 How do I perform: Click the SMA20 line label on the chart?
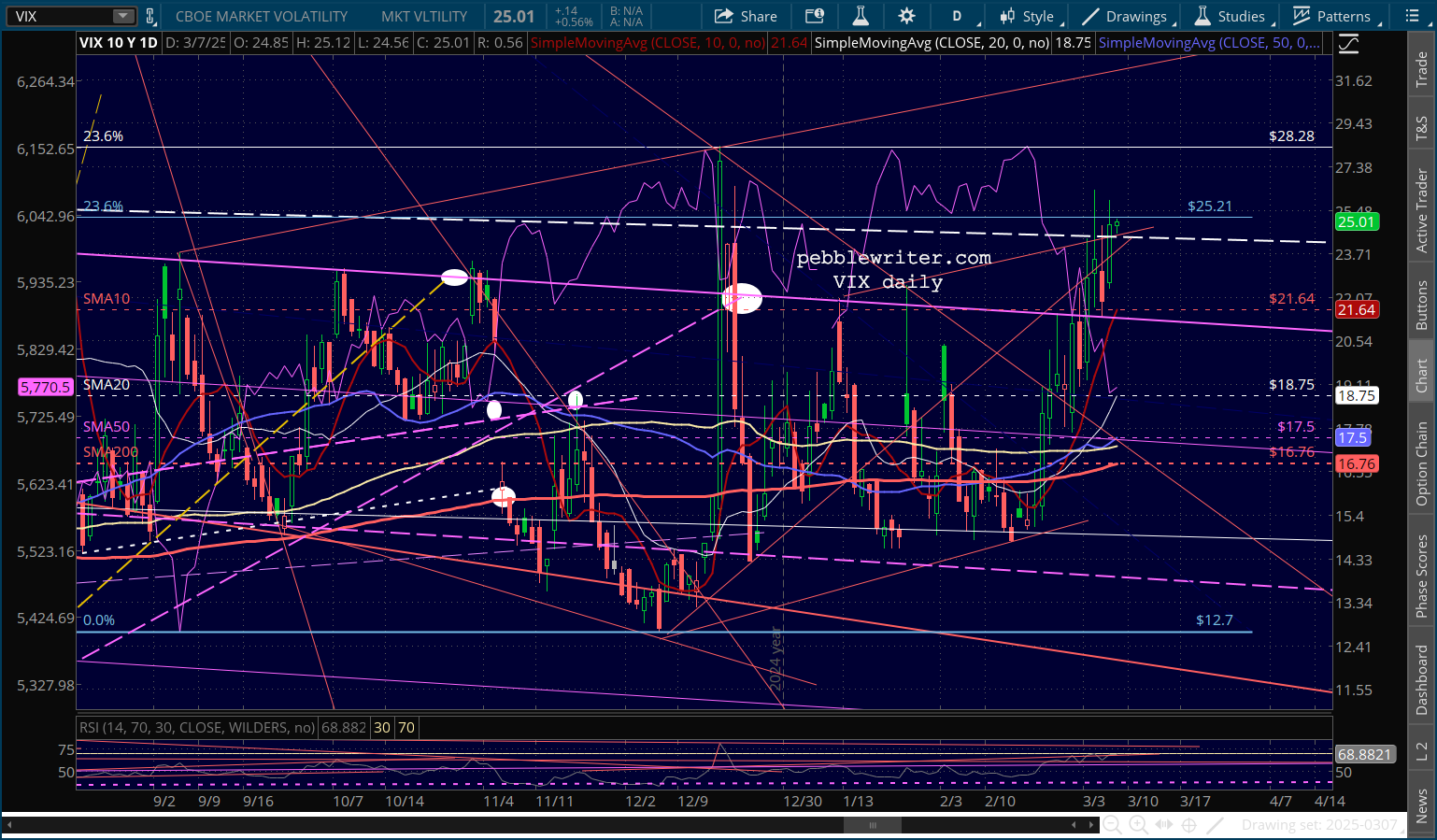point(107,385)
